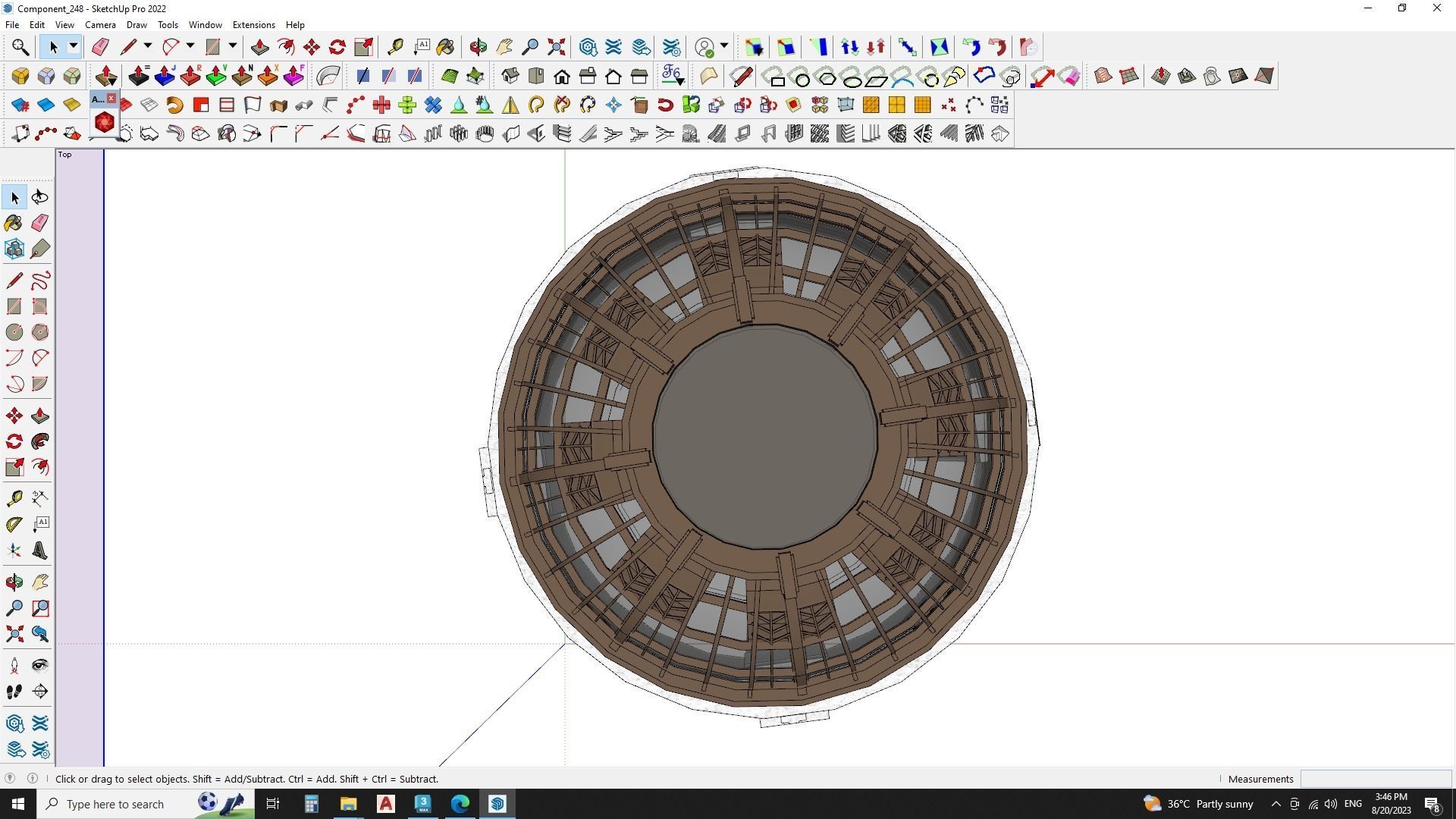Image resolution: width=1456 pixels, height=819 pixels.
Task: Select the Freehand tool in left toolbar
Action: point(40,281)
